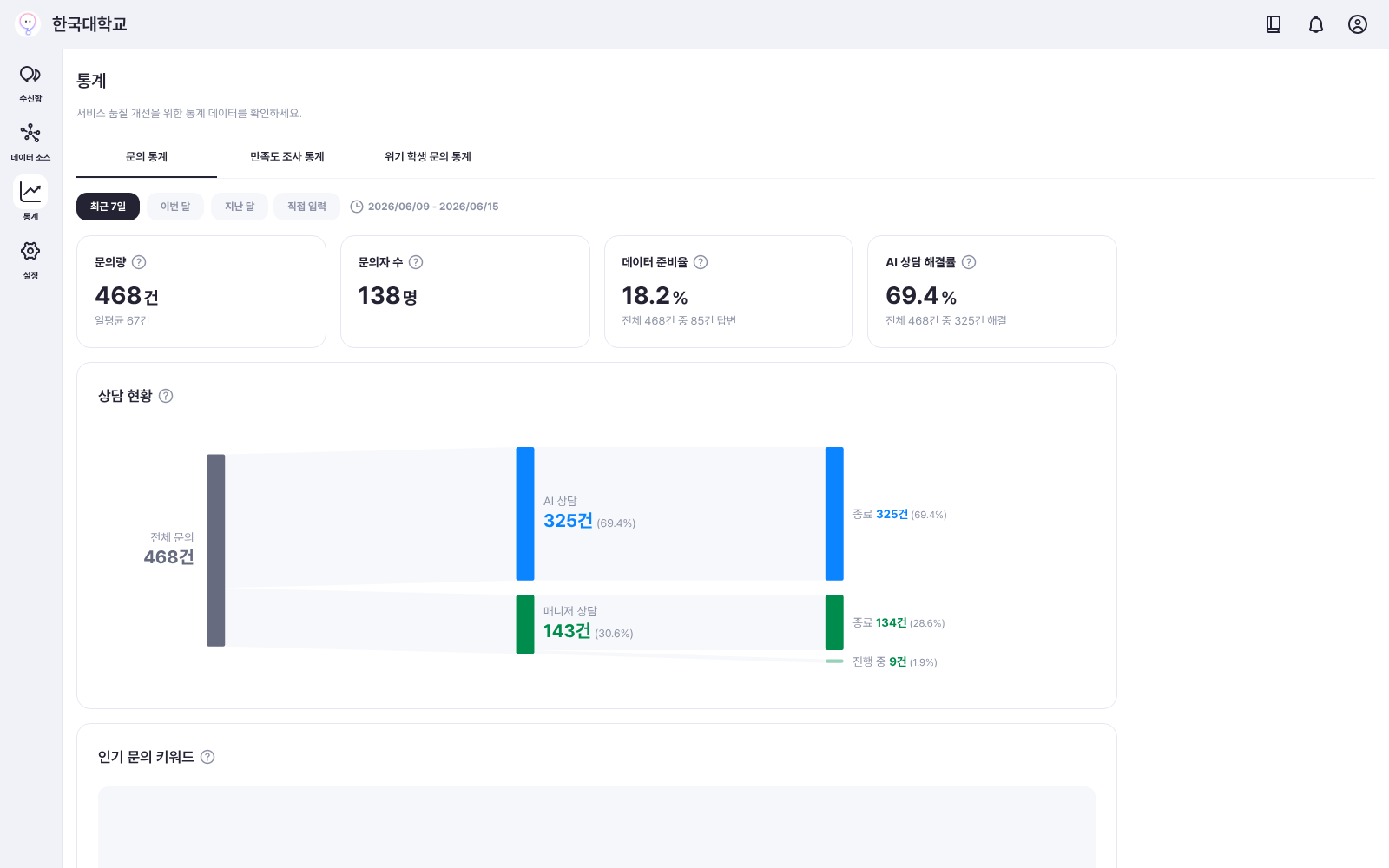Open the 데이터 소스 sidebar icon
The image size is (1389, 868).
point(30,142)
